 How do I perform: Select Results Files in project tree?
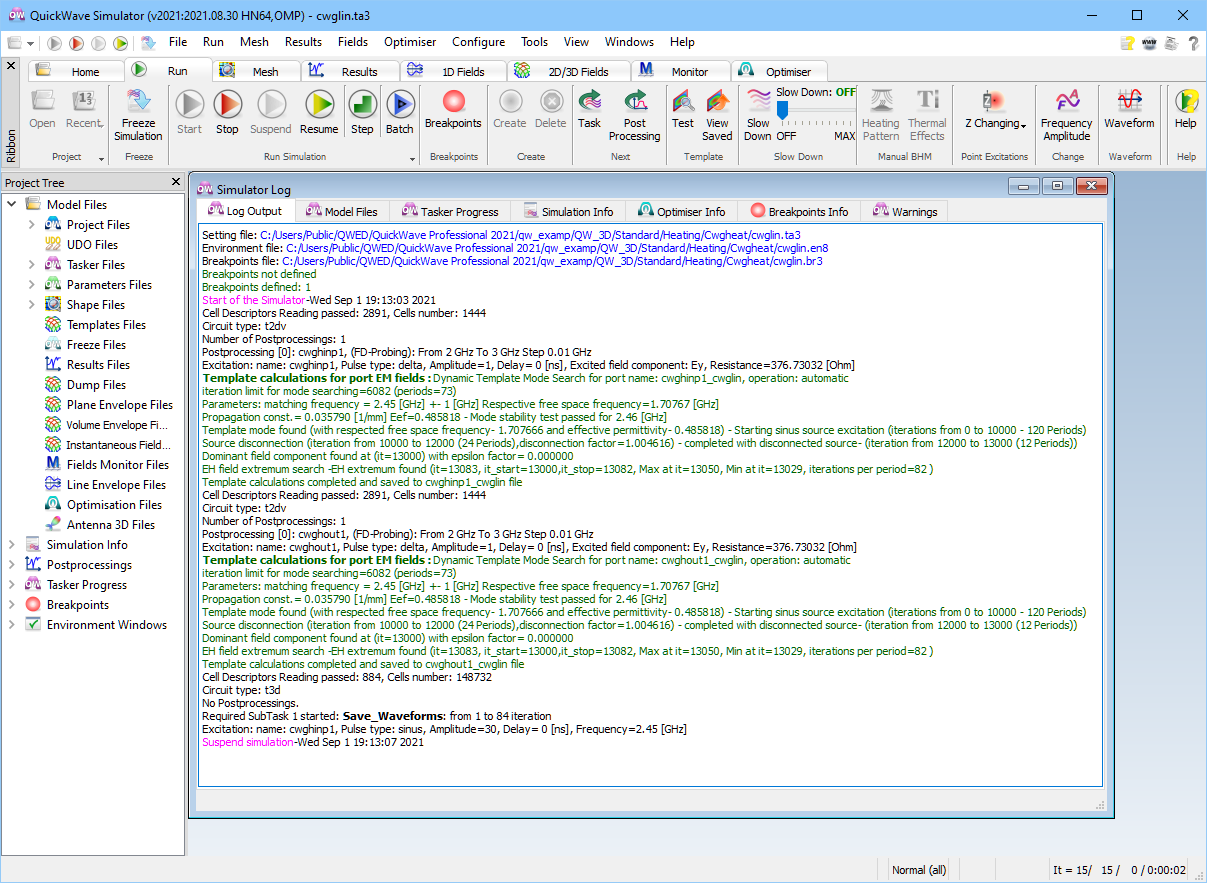pyautogui.click(x=98, y=365)
